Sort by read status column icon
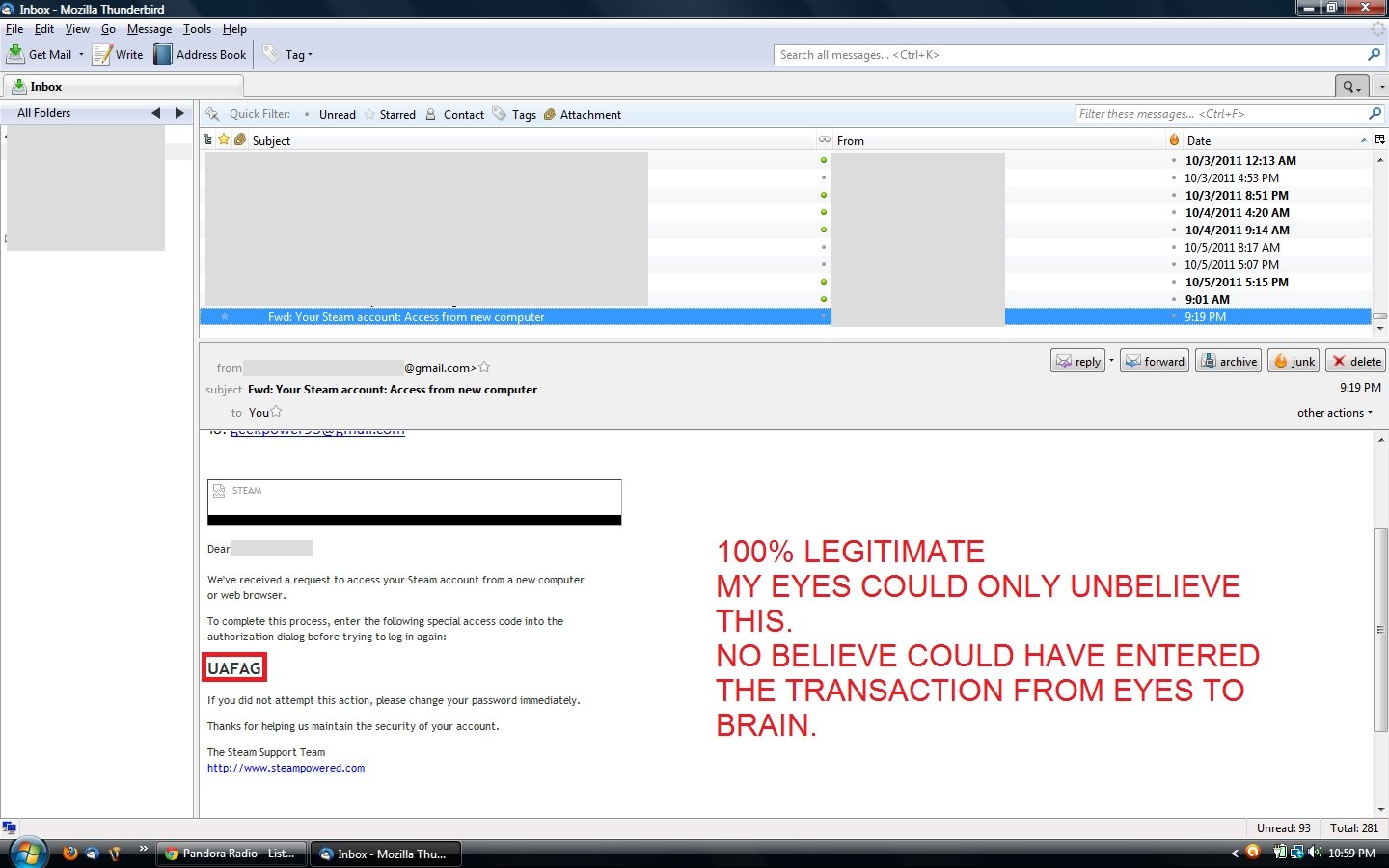1389x868 pixels. tap(825, 140)
